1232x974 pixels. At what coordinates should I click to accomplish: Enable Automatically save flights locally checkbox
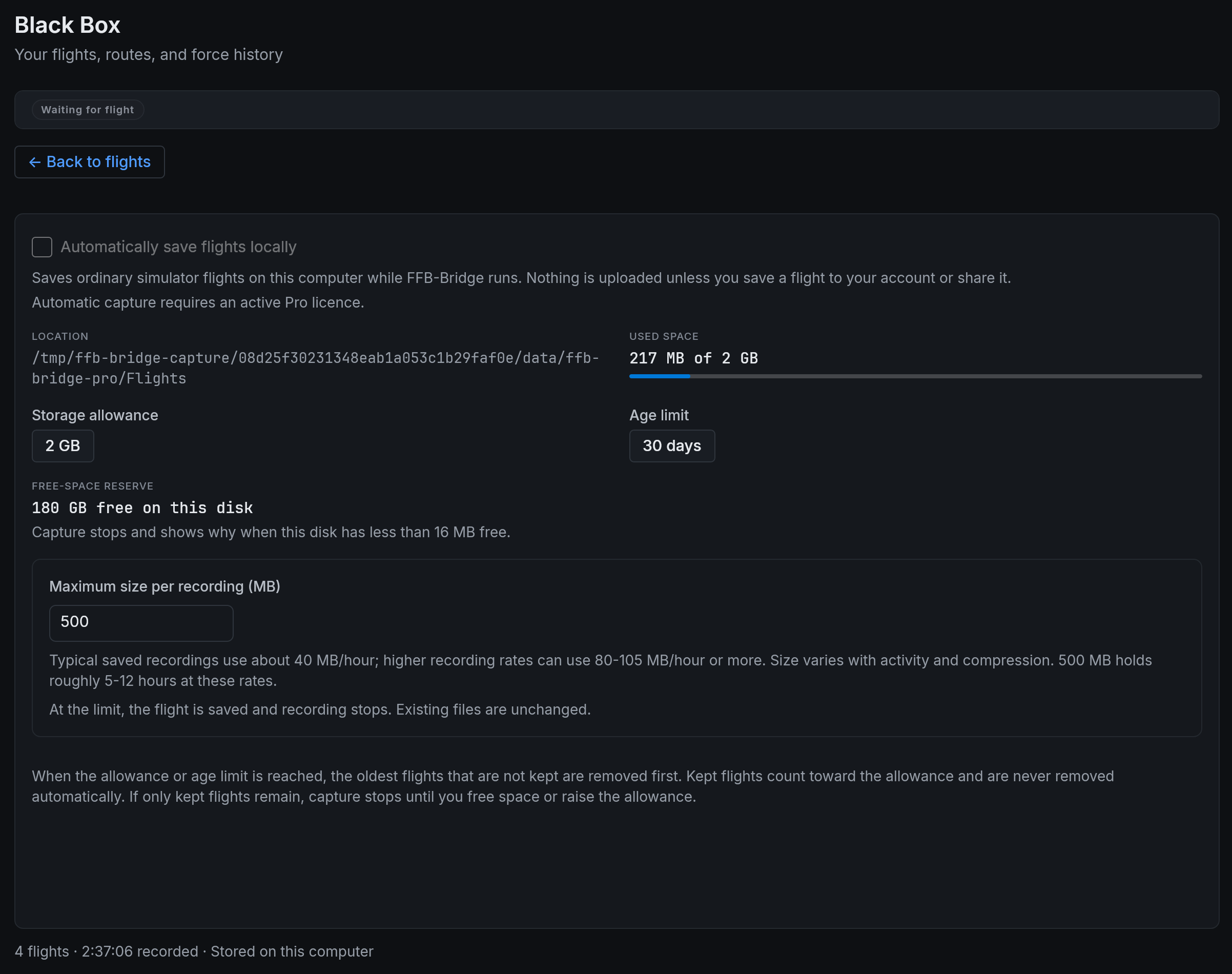(42, 247)
